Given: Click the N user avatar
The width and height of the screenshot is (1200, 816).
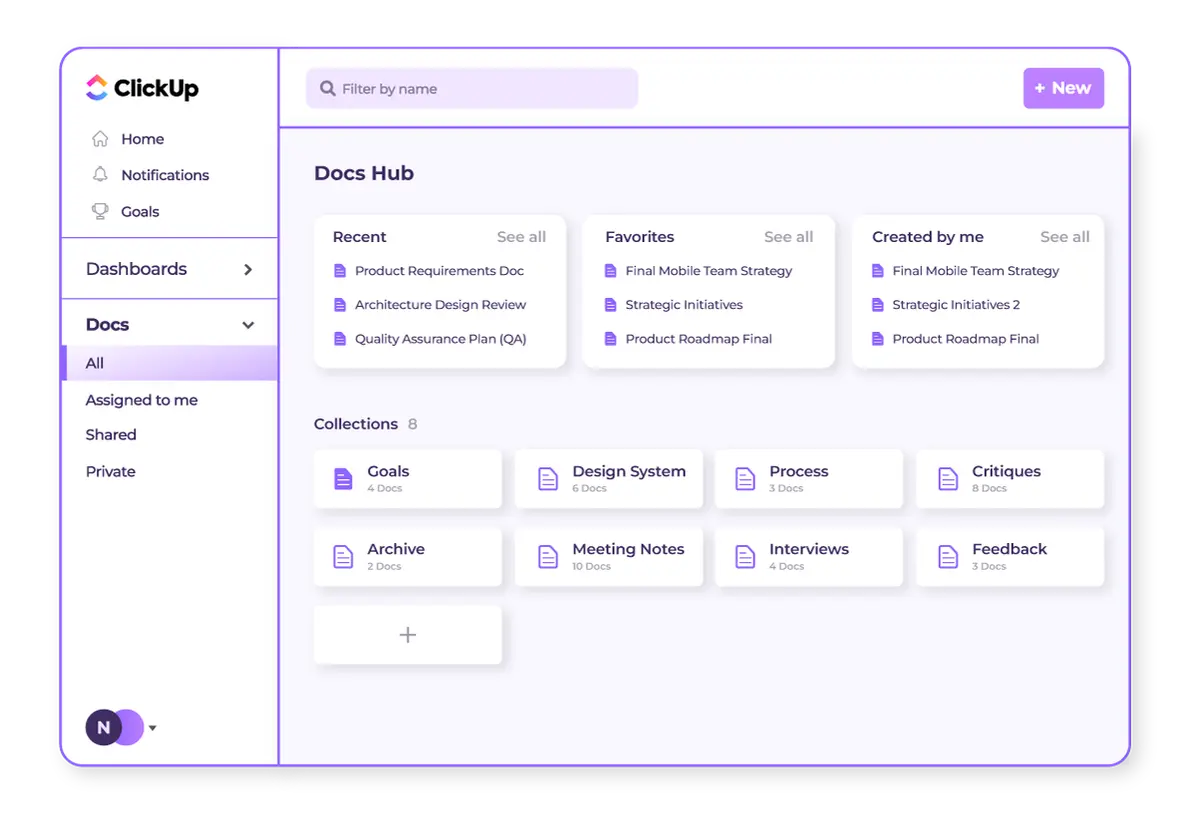Looking at the screenshot, I should [104, 728].
